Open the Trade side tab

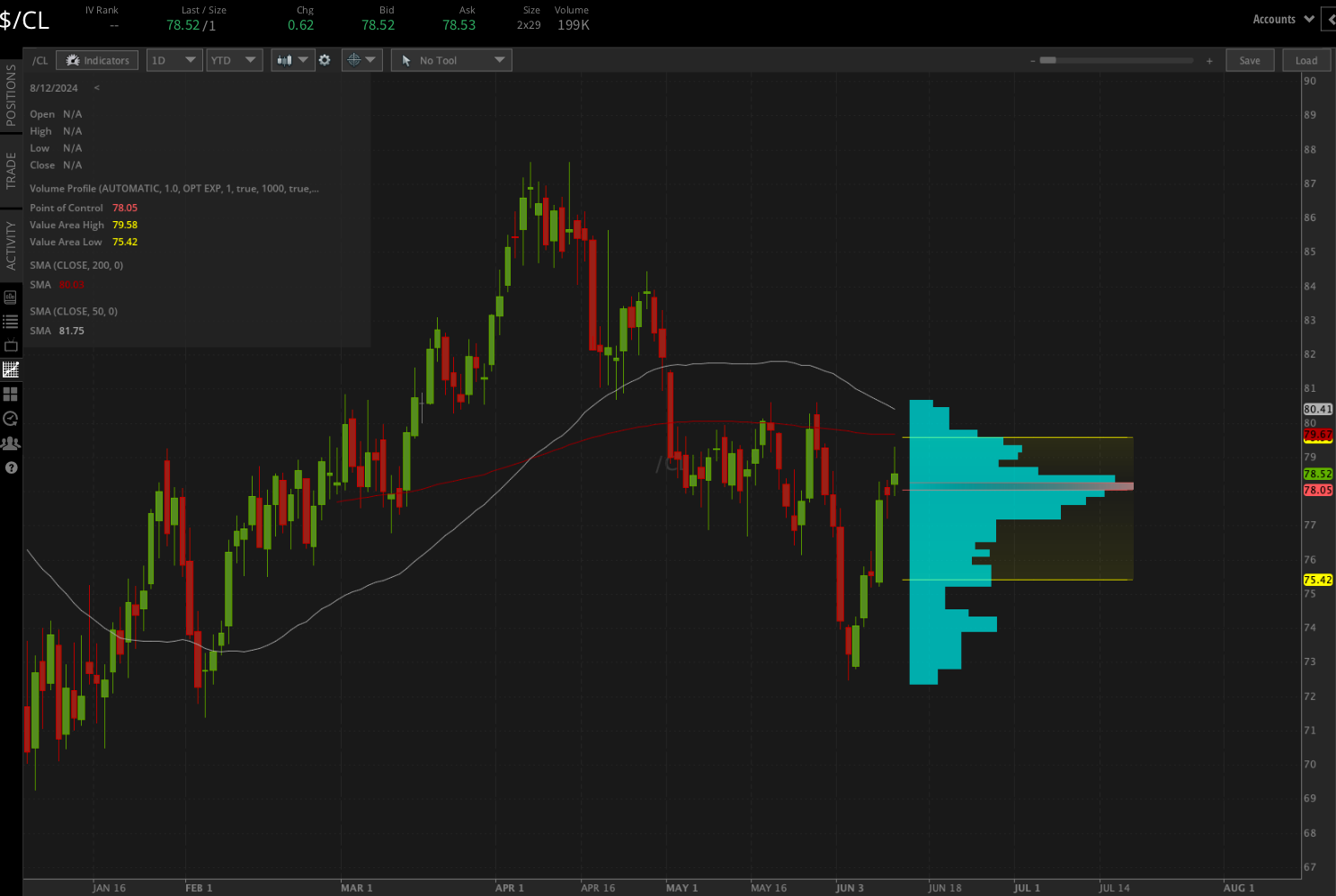click(11, 170)
